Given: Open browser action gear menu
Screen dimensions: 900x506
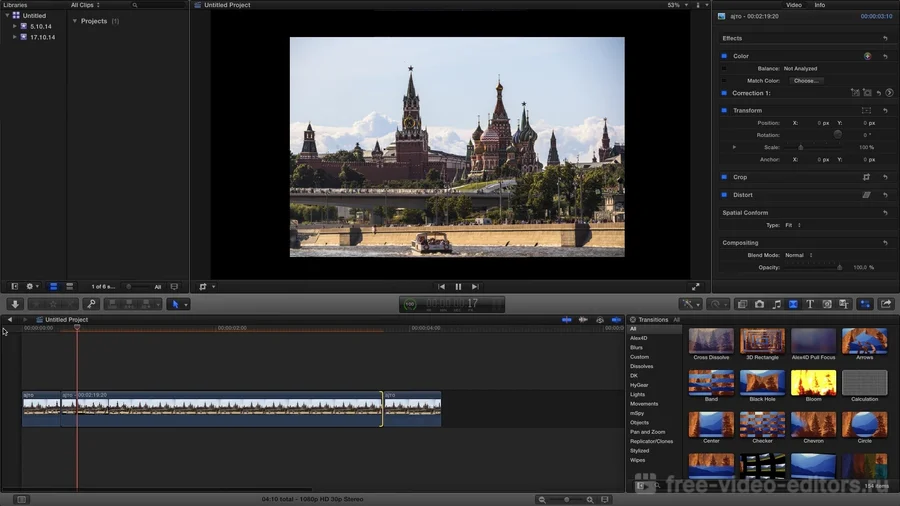Looking at the screenshot, I should (32, 287).
